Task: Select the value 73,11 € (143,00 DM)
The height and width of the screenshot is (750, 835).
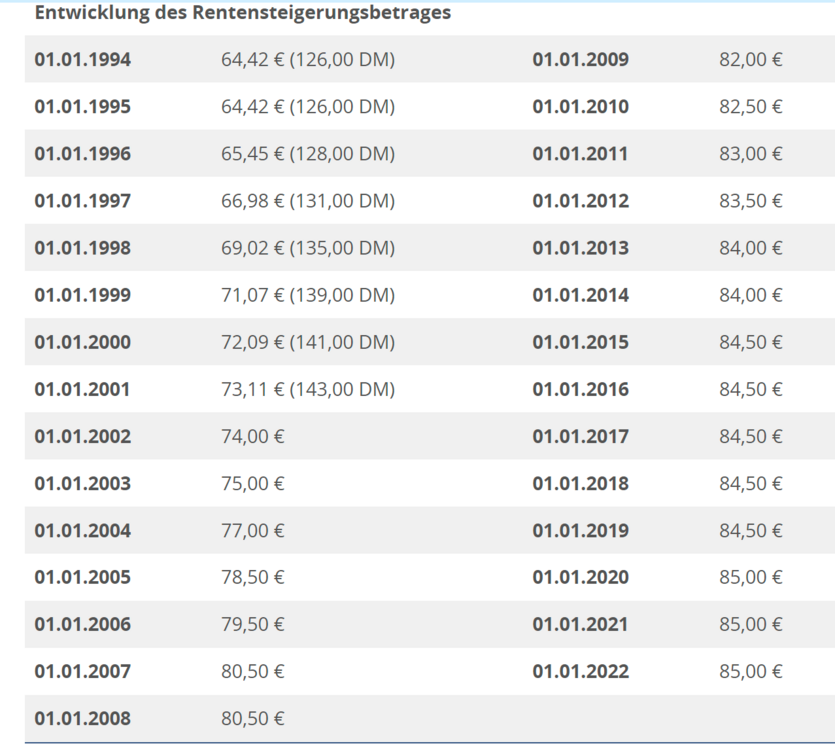Action: point(308,389)
